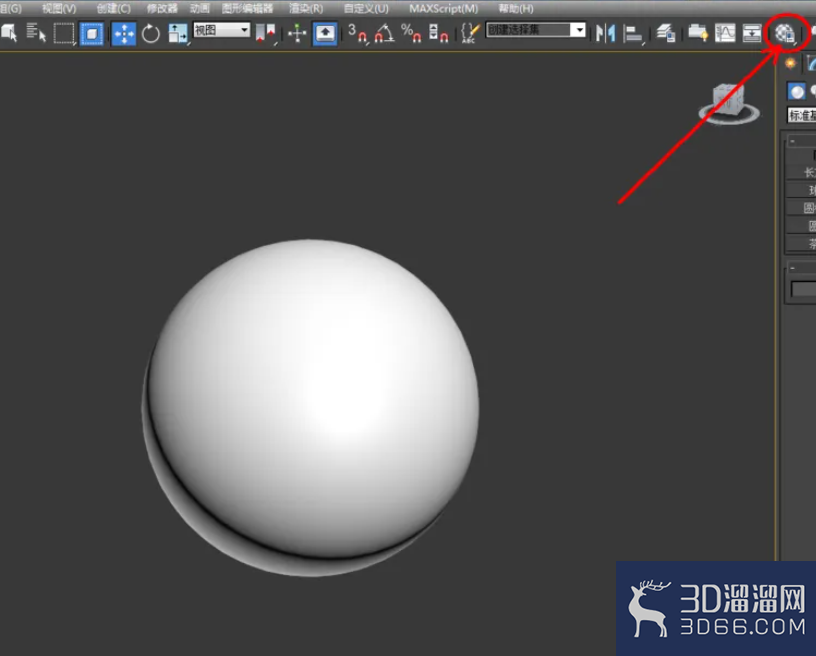The height and width of the screenshot is (656, 816).
Task: Open Edit Named Selection Sets
Action: (469, 33)
